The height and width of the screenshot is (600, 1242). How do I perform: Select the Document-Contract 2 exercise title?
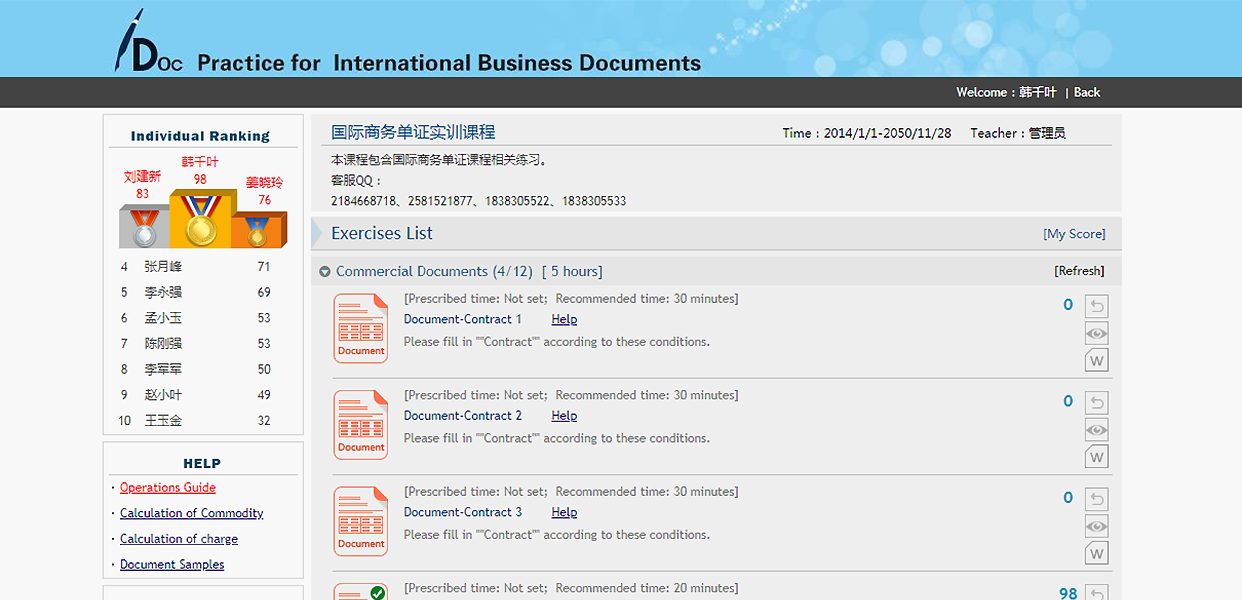pyautogui.click(x=463, y=415)
